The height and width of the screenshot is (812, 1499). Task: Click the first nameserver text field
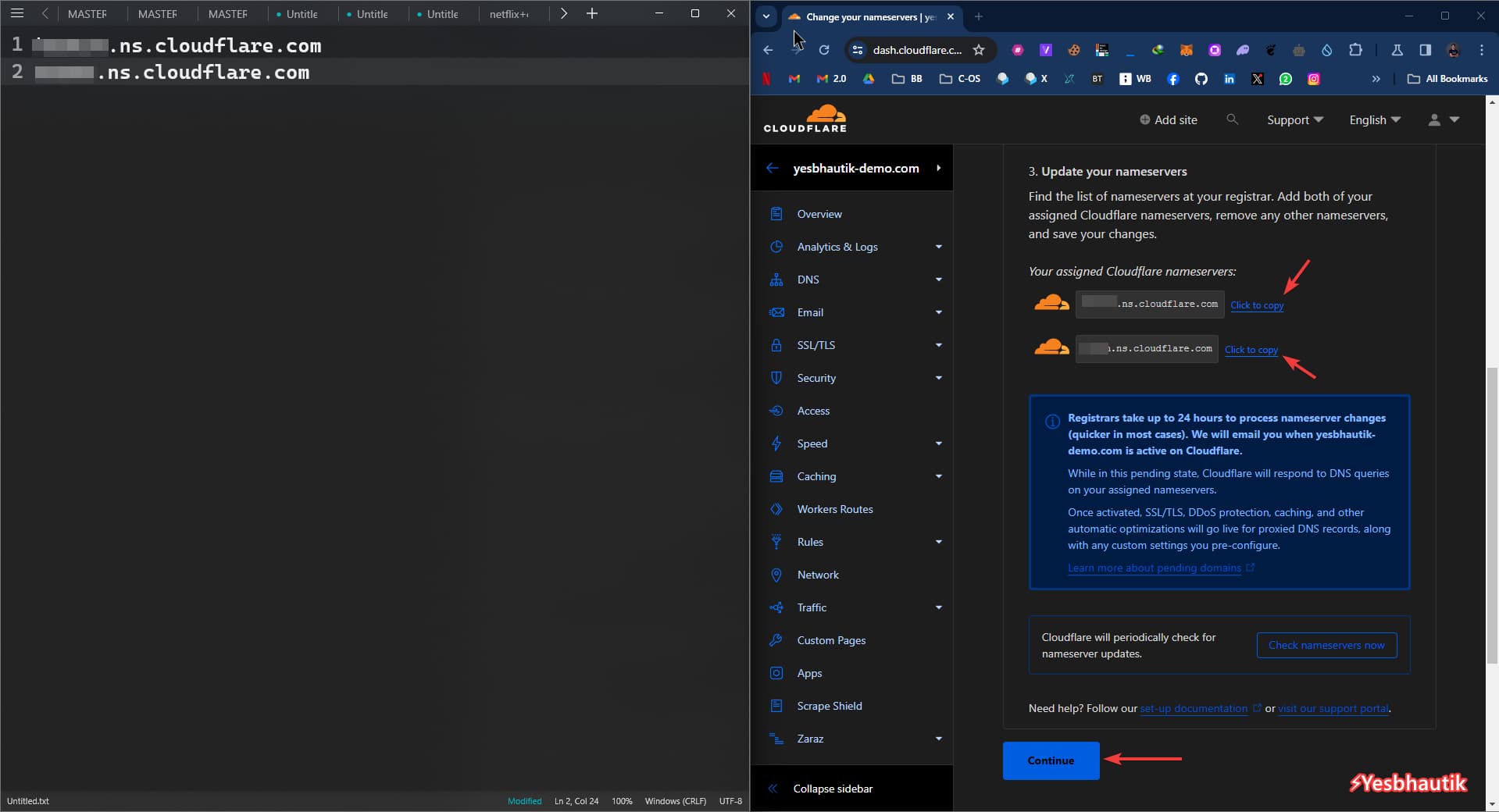point(1150,304)
